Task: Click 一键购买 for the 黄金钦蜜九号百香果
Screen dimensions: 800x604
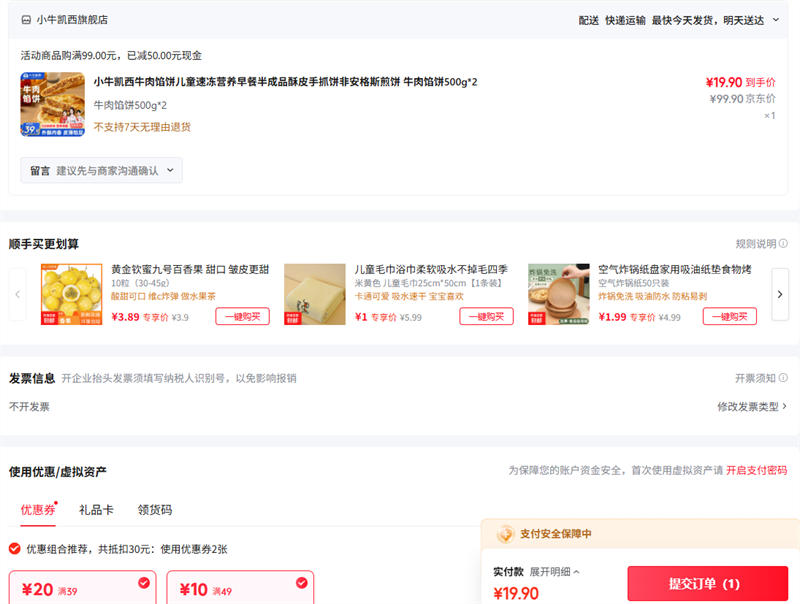Action: tap(242, 316)
